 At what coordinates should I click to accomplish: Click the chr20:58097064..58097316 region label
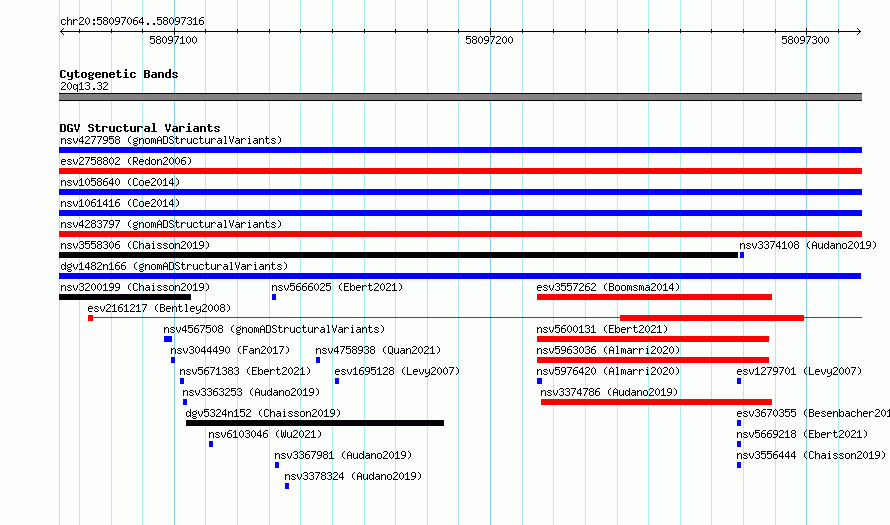(132, 21)
